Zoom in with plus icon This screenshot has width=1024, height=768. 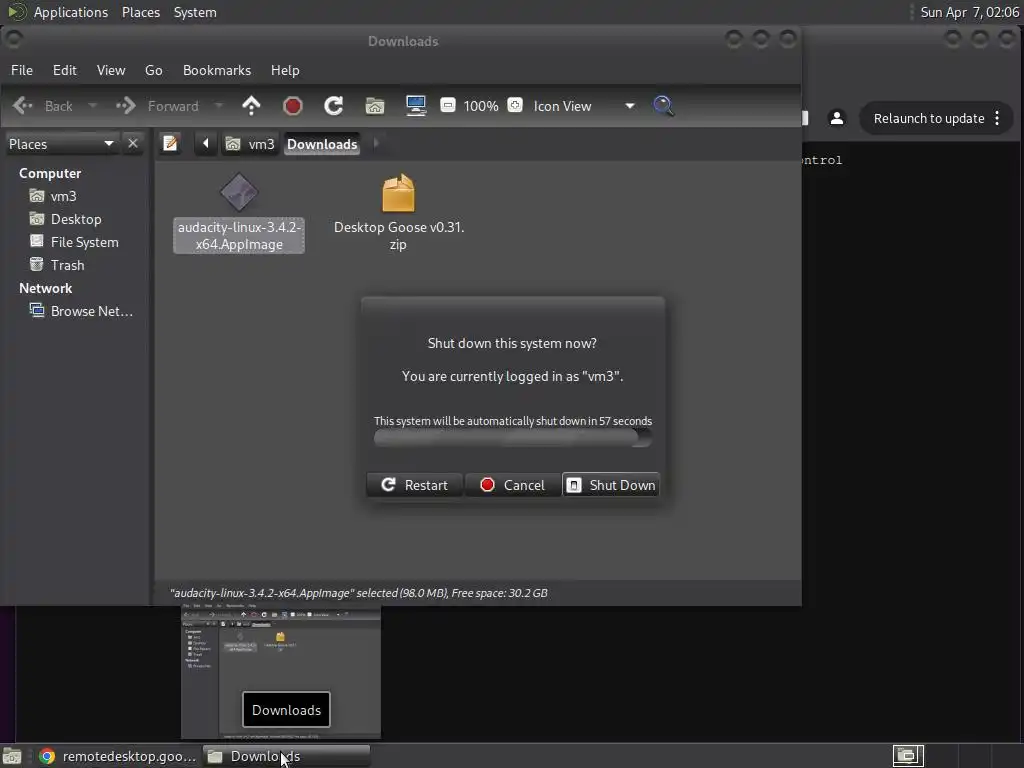(x=515, y=105)
